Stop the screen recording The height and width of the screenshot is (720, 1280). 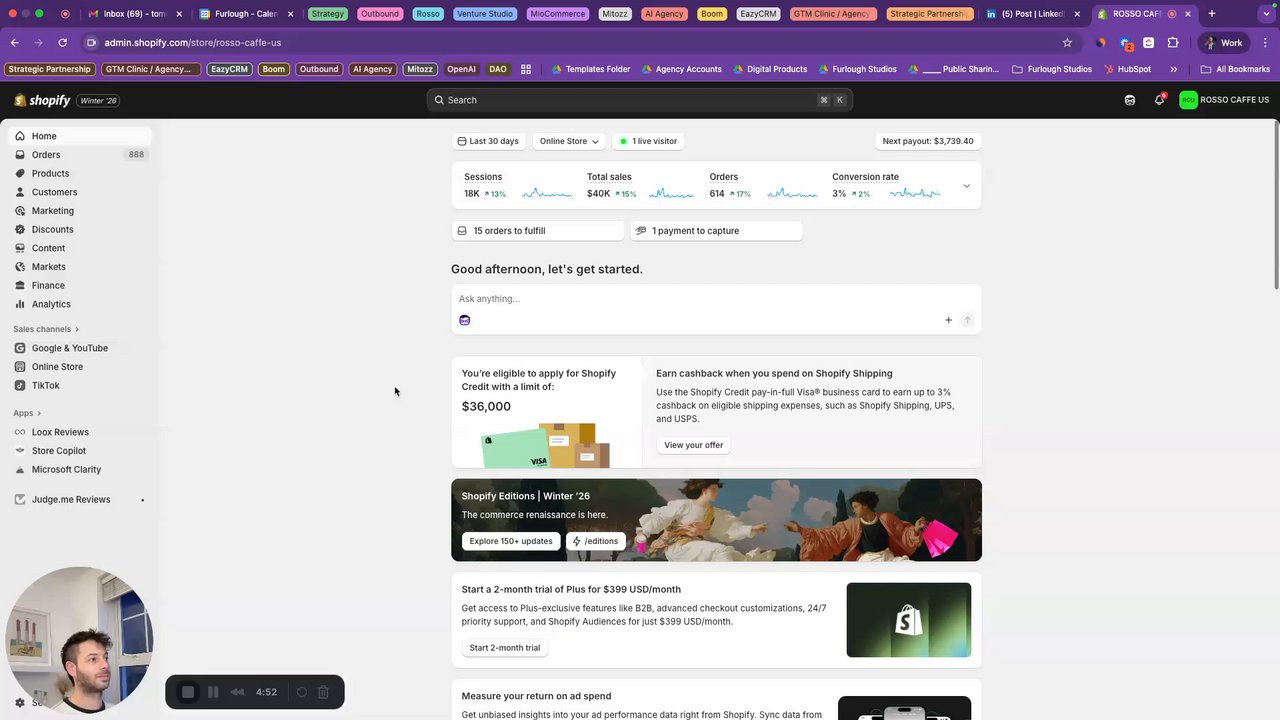188,692
